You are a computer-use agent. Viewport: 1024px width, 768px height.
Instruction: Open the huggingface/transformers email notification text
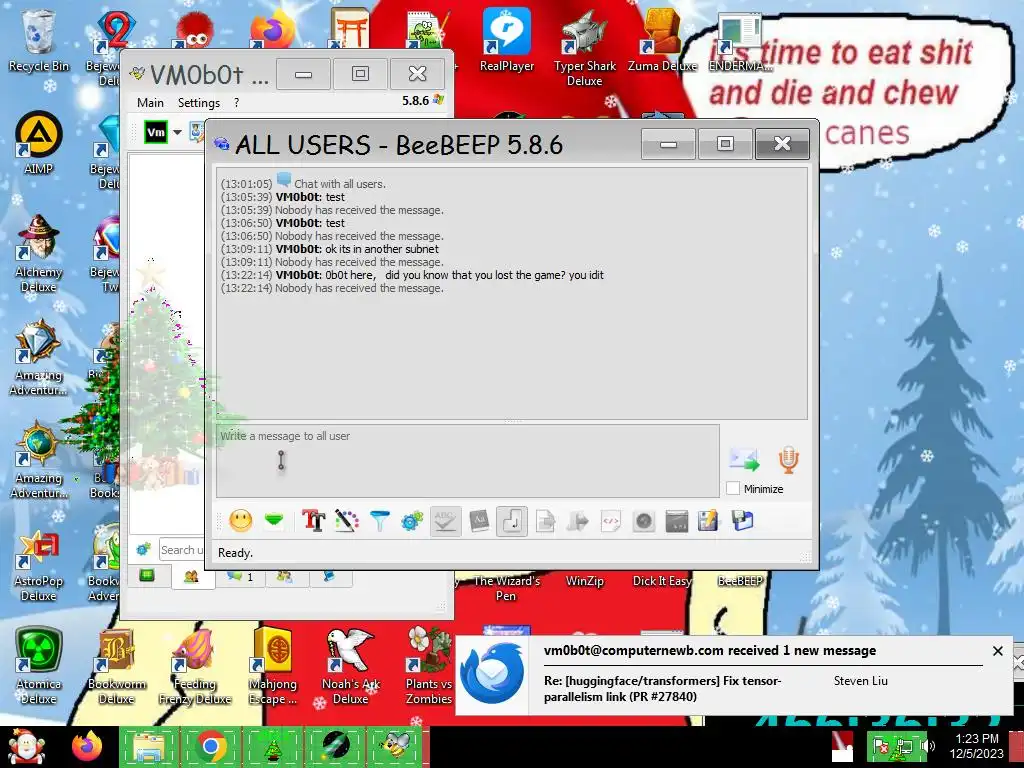click(x=662, y=688)
